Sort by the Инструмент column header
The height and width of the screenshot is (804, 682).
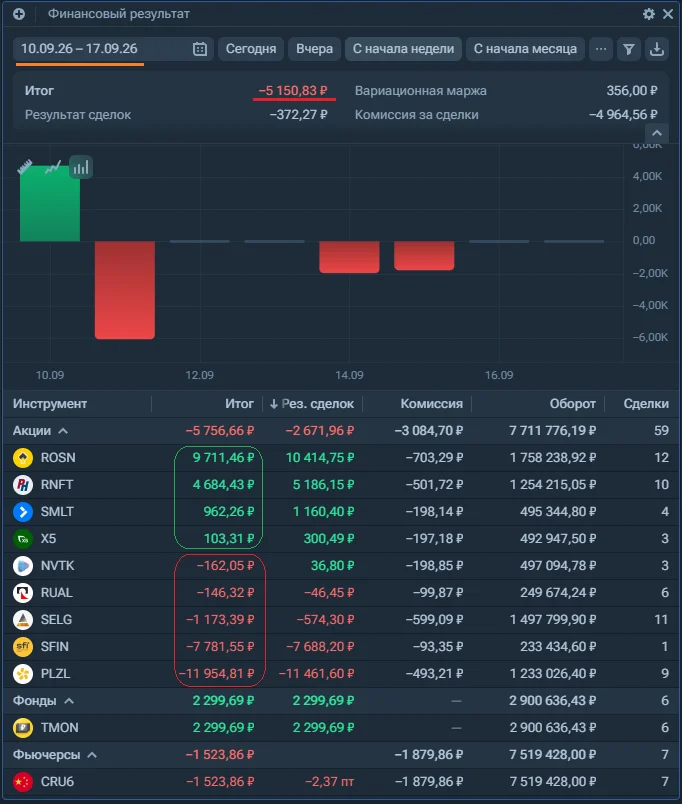[x=50, y=404]
